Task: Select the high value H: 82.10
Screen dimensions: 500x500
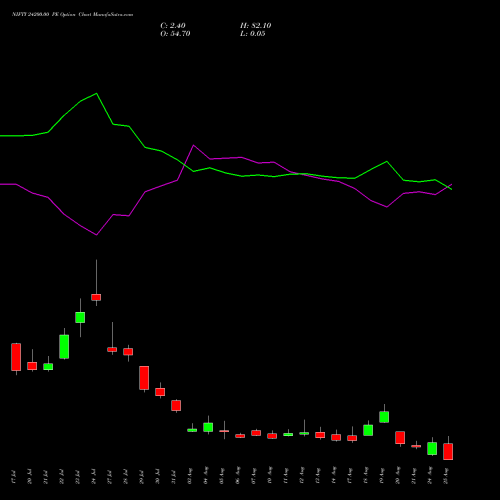Action: (x=256, y=26)
